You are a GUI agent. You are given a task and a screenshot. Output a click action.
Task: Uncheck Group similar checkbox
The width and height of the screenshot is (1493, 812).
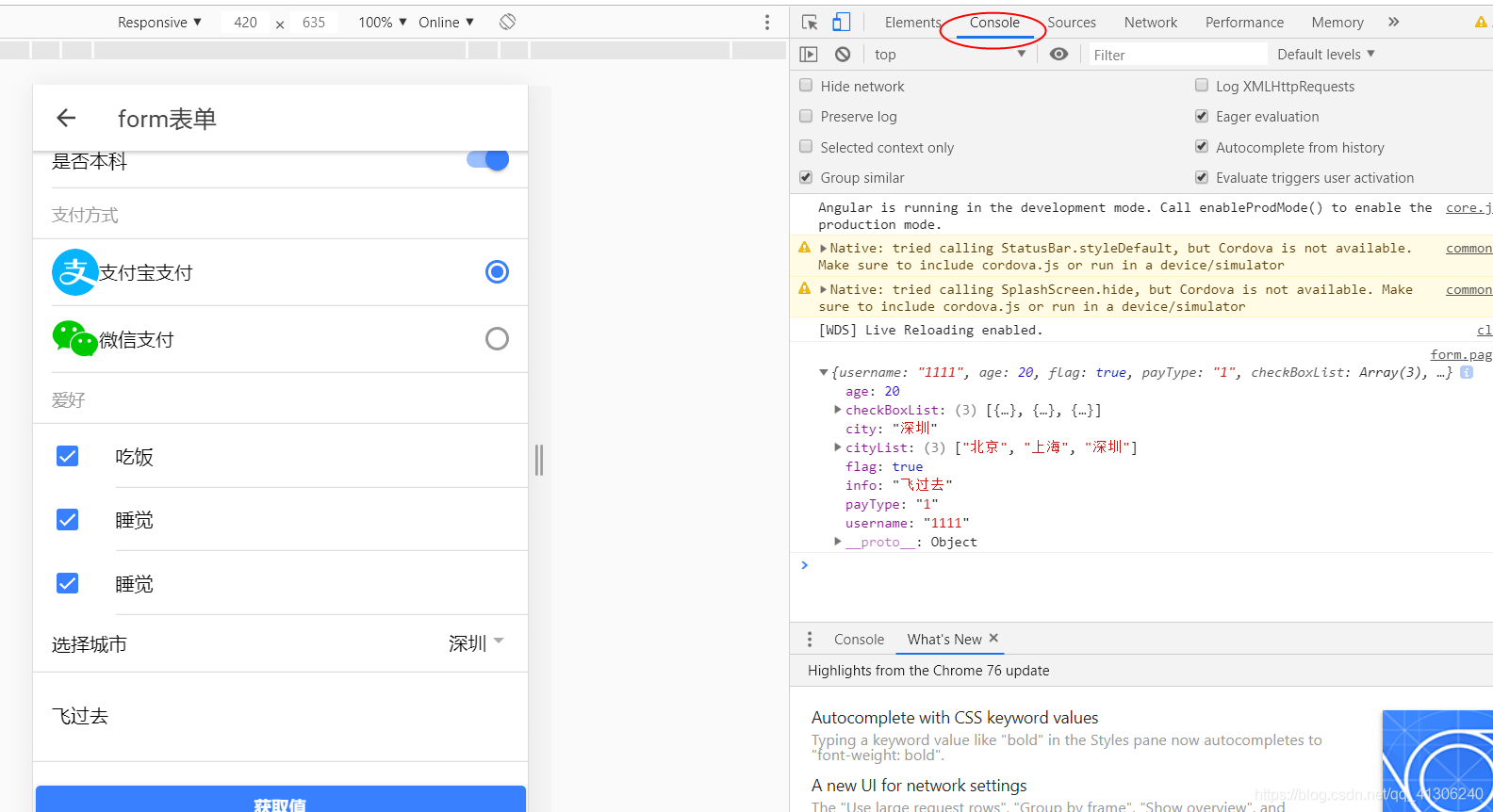pos(806,177)
